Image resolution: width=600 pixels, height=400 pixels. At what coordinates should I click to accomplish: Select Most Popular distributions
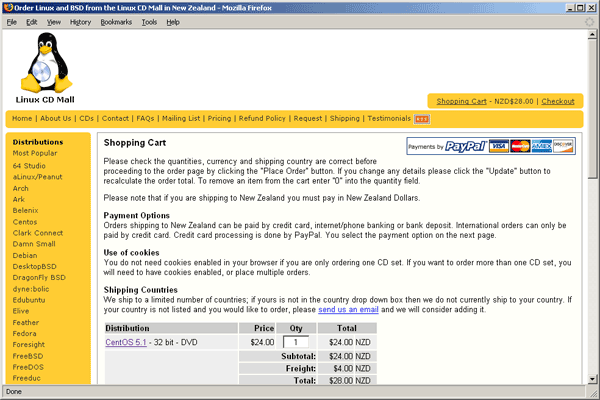[x=35, y=153]
